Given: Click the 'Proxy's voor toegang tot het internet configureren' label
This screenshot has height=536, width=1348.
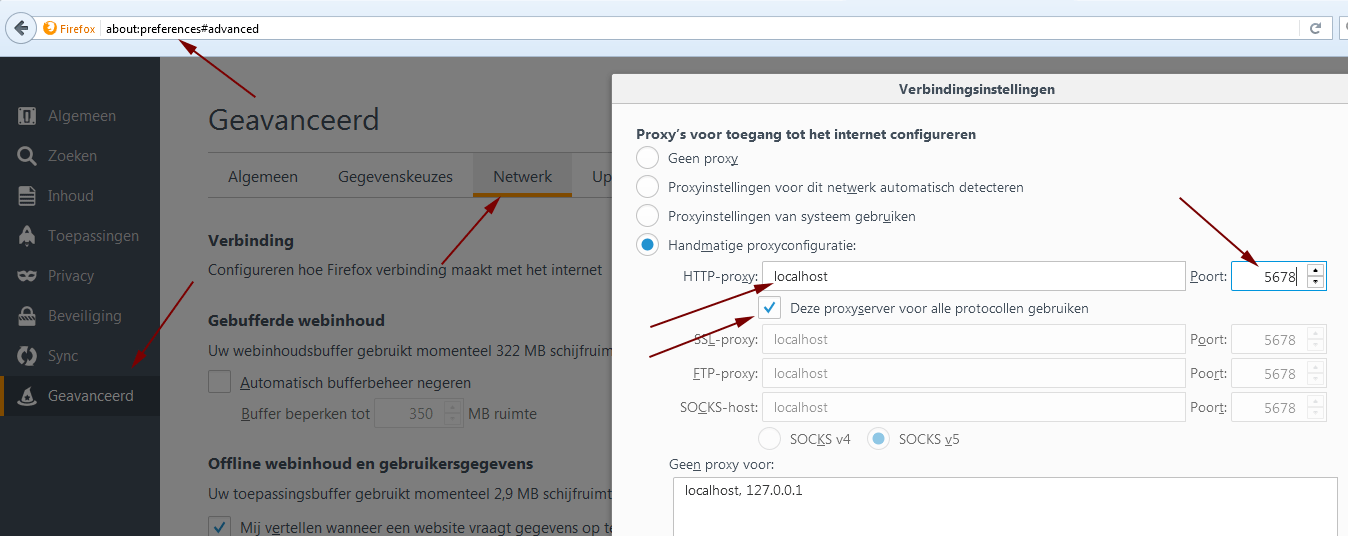Looking at the screenshot, I should click(x=806, y=134).
